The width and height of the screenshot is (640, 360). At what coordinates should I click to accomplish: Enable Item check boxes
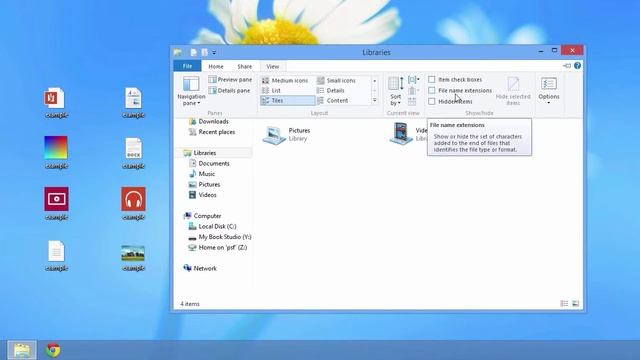431,80
